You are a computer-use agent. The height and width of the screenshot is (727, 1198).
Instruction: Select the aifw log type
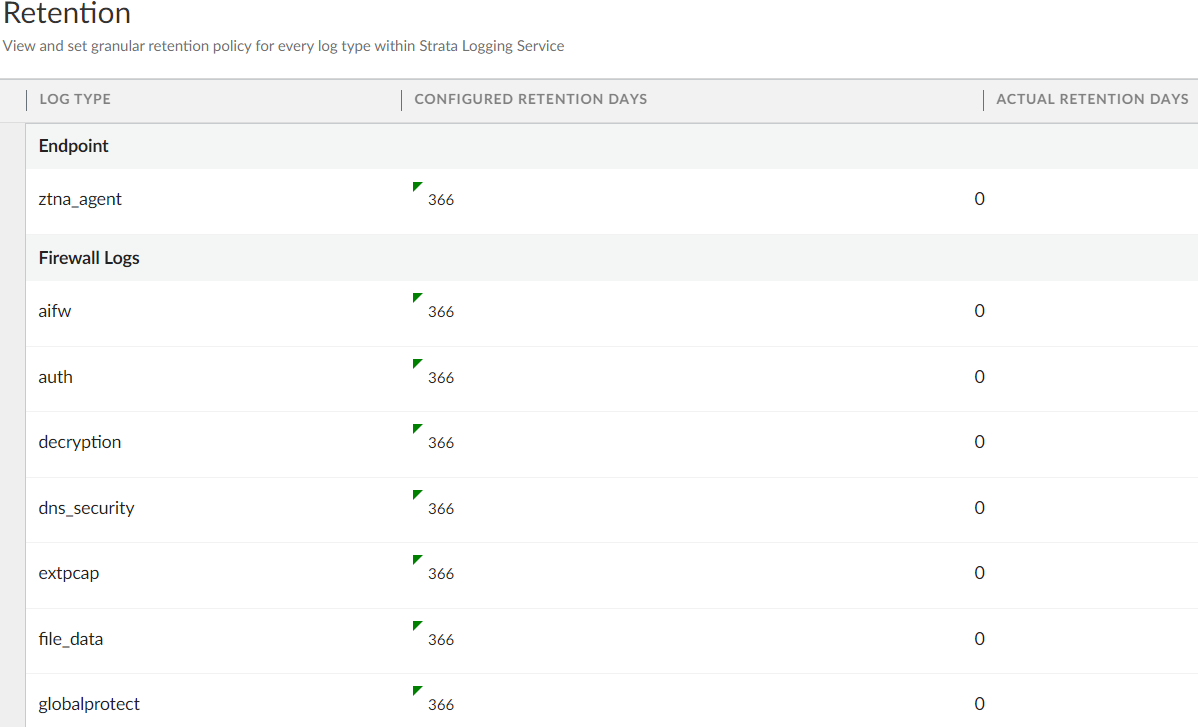click(x=55, y=311)
